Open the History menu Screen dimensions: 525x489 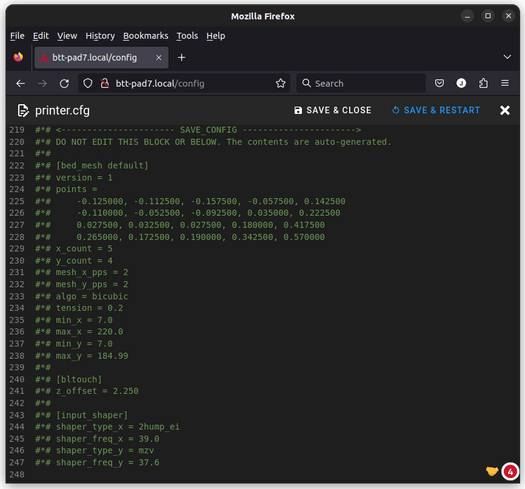coord(100,36)
